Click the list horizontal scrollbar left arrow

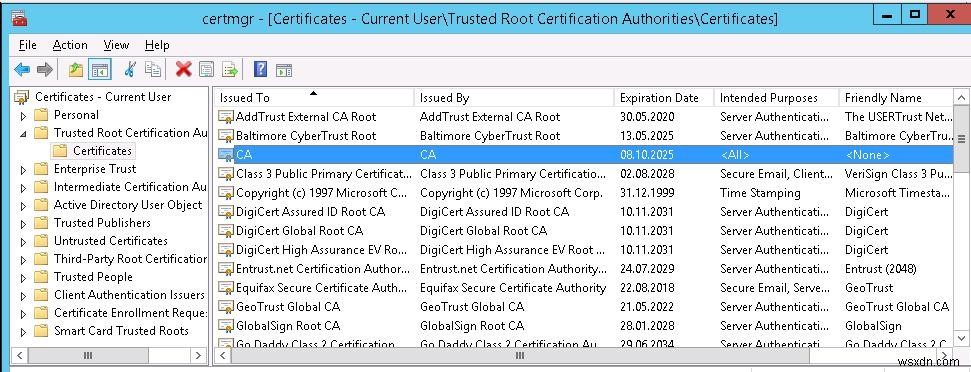point(222,355)
